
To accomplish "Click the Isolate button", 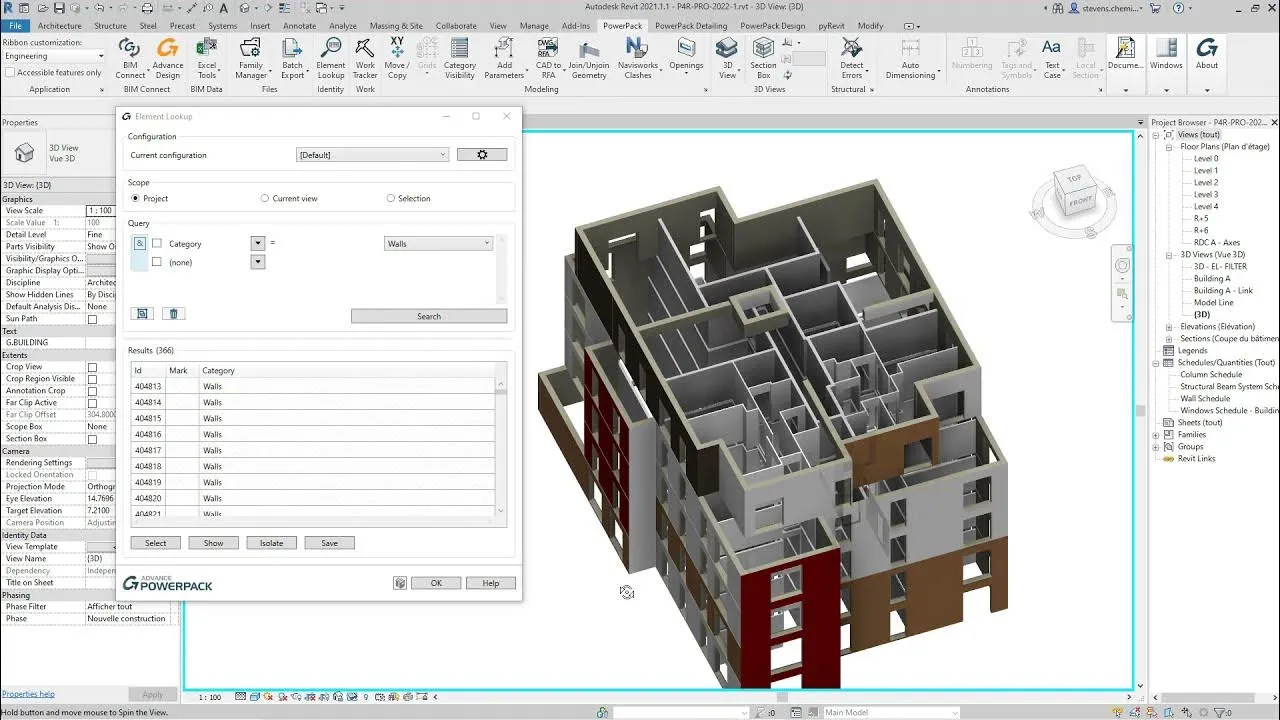I will (x=271, y=543).
